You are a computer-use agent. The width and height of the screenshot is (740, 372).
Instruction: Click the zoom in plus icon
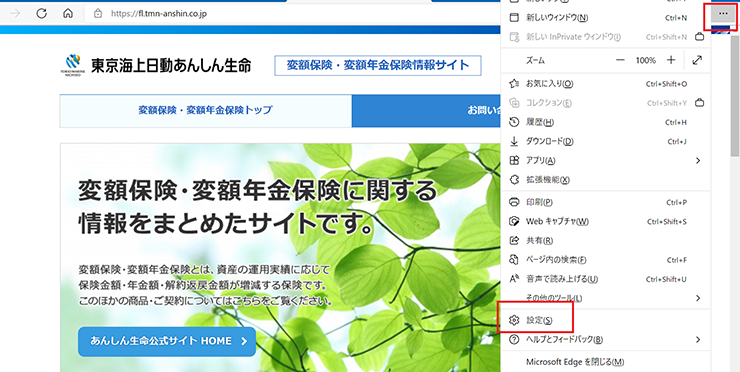click(671, 60)
